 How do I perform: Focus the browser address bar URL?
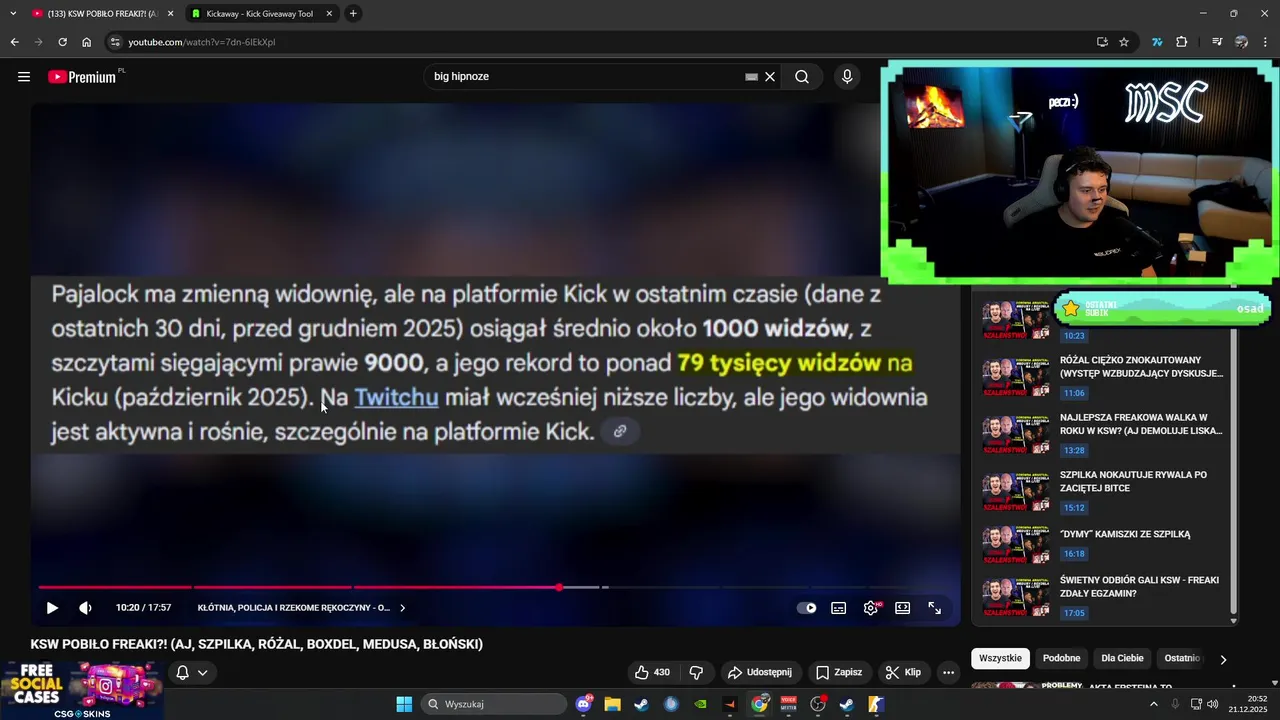[201, 42]
